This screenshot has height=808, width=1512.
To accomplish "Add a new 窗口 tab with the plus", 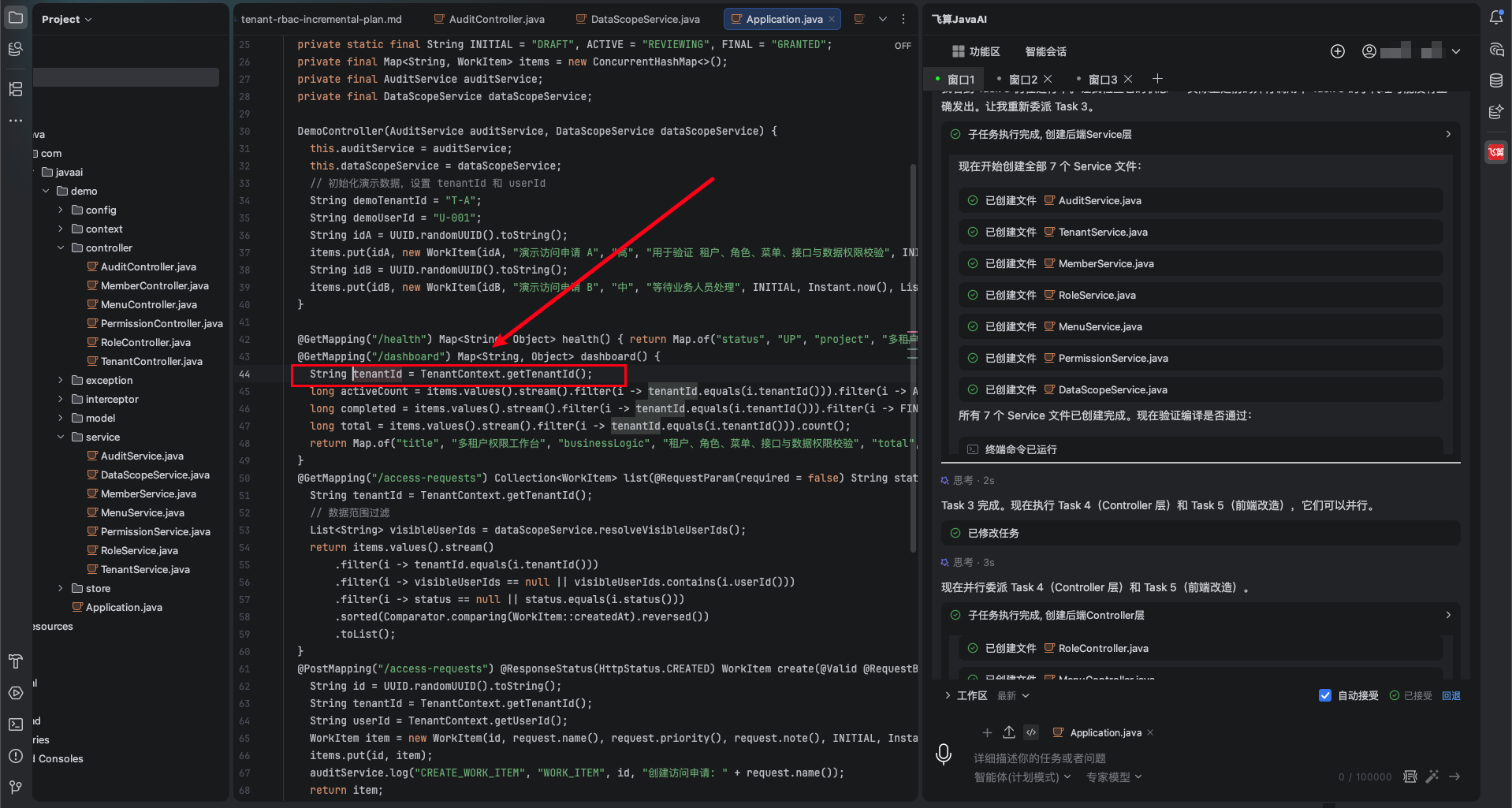I will [x=1157, y=78].
